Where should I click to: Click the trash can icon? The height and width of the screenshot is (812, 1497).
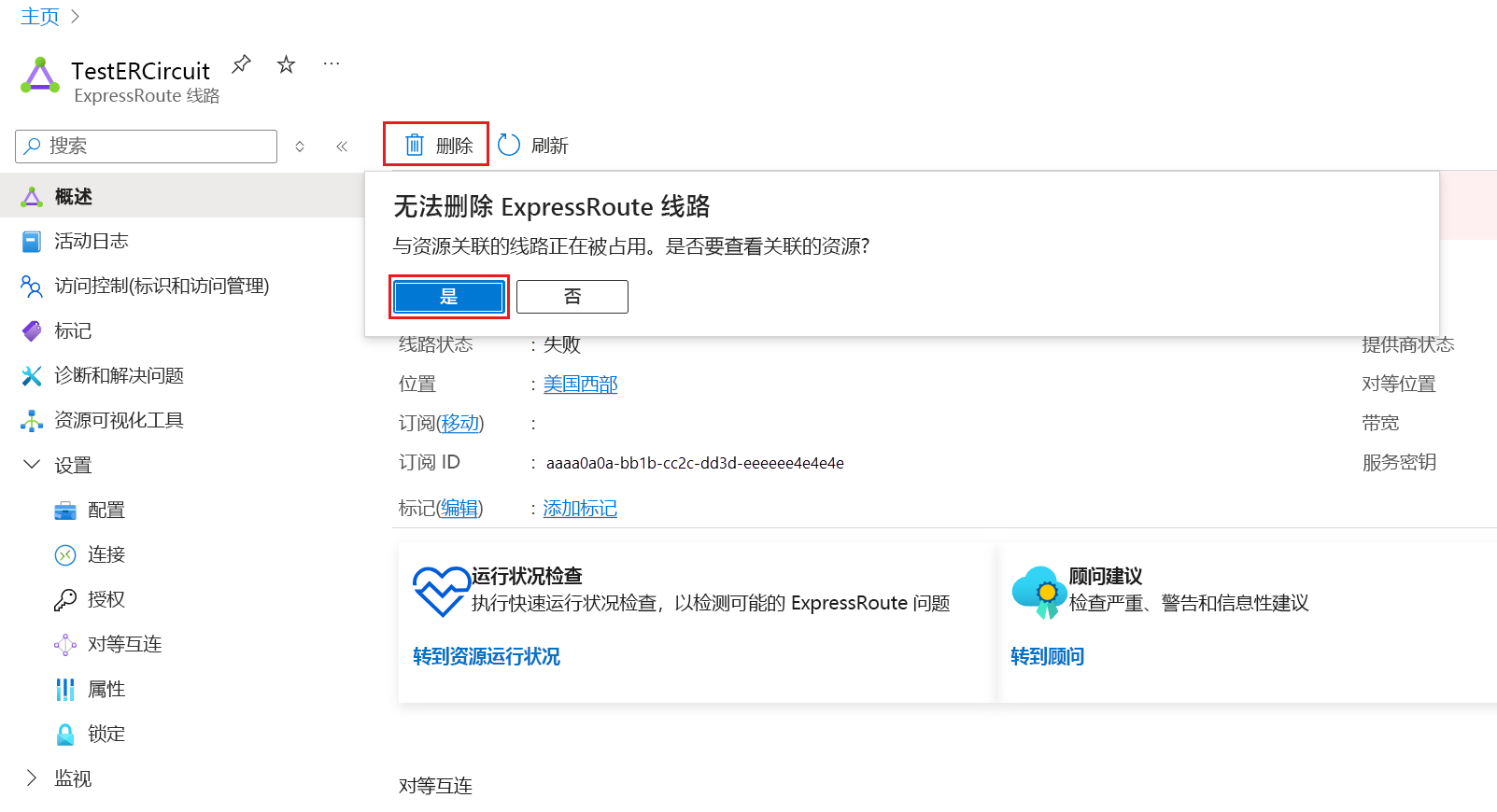(415, 145)
